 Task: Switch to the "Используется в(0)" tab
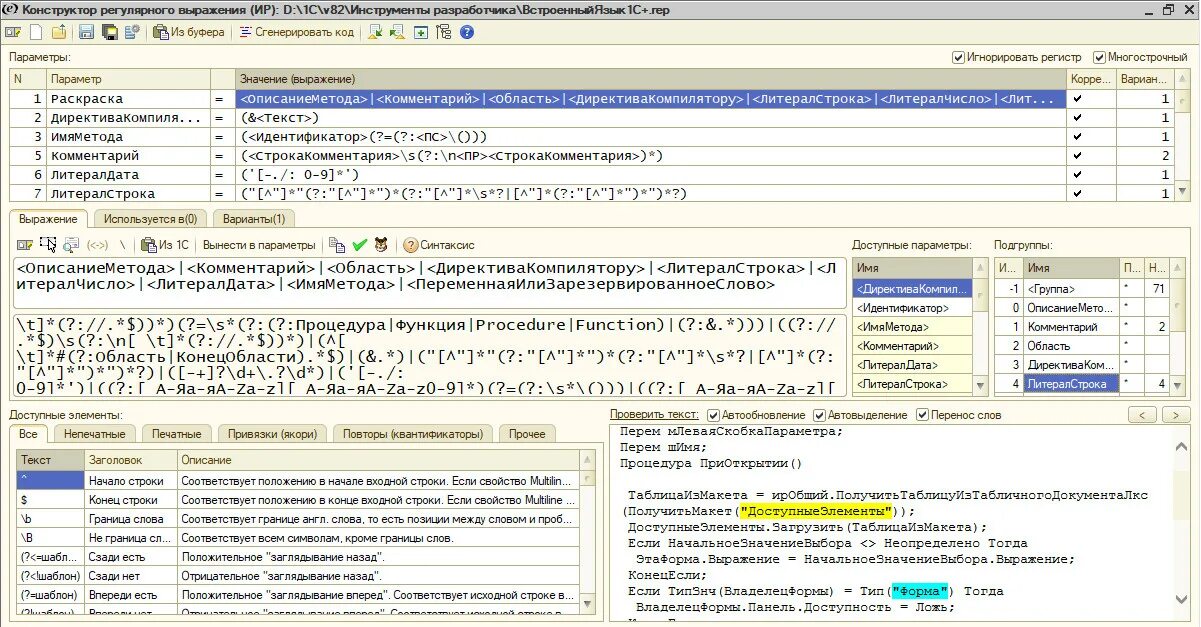click(x=150, y=218)
